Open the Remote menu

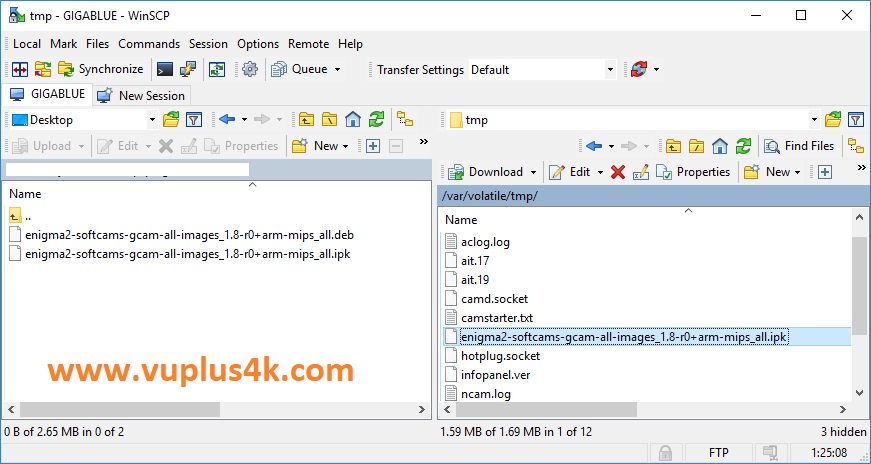[308, 44]
